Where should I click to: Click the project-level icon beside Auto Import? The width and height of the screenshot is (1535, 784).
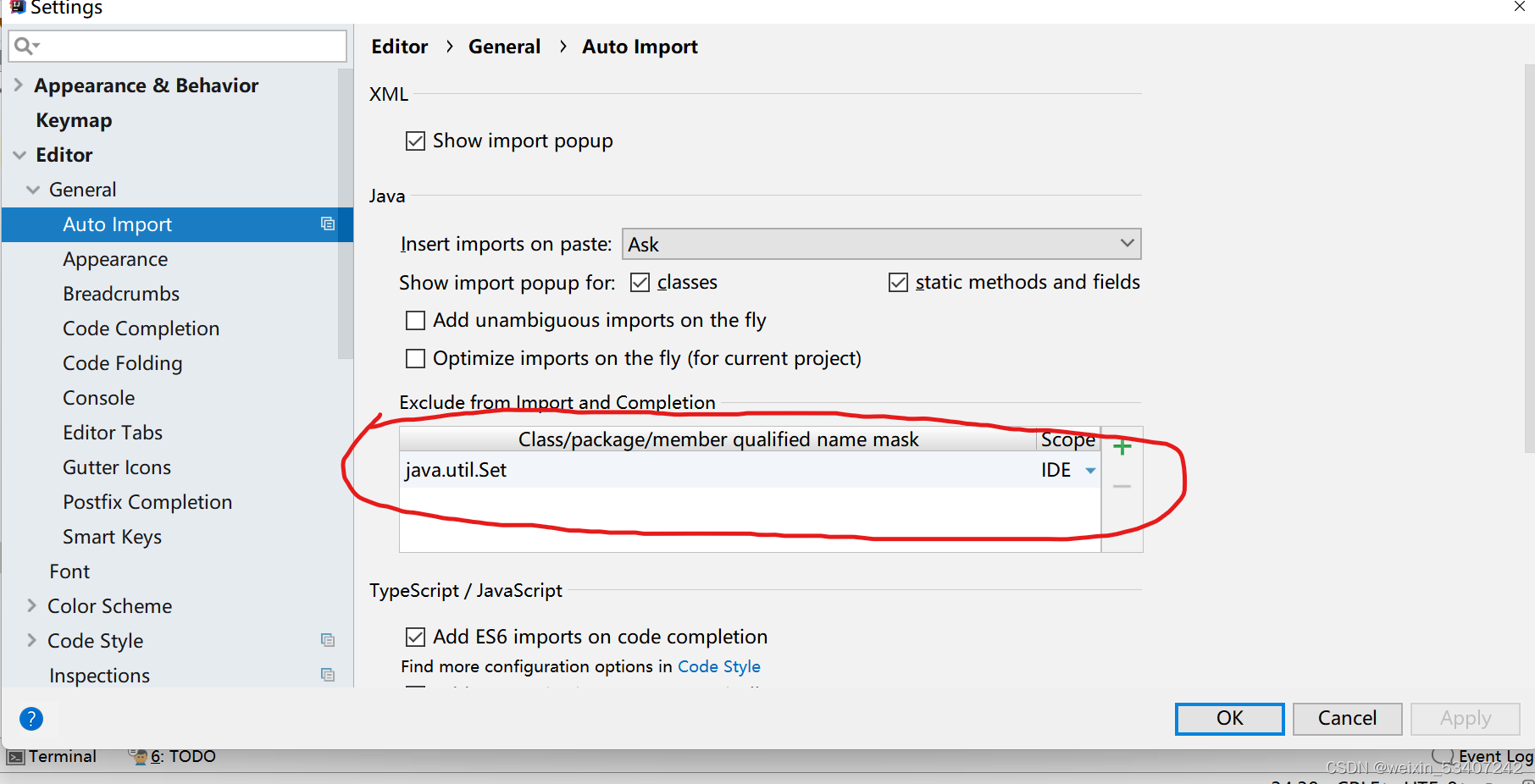click(x=328, y=224)
